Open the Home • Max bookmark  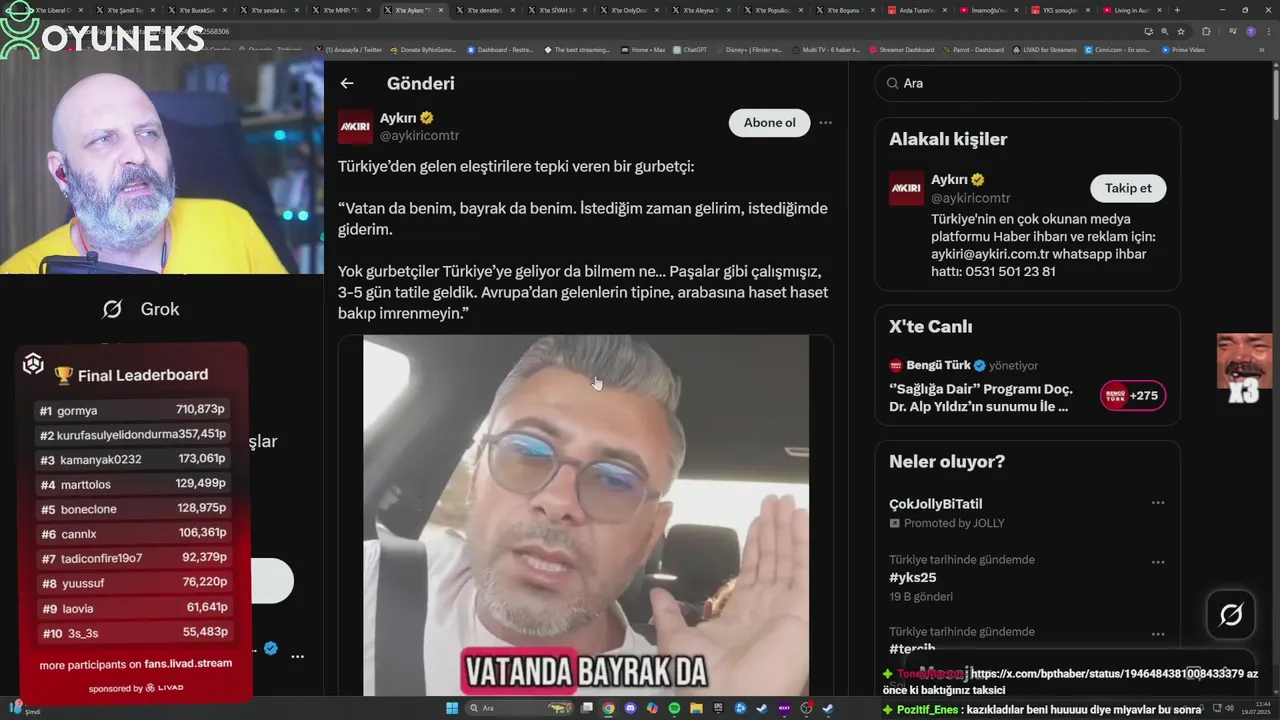[x=642, y=50]
